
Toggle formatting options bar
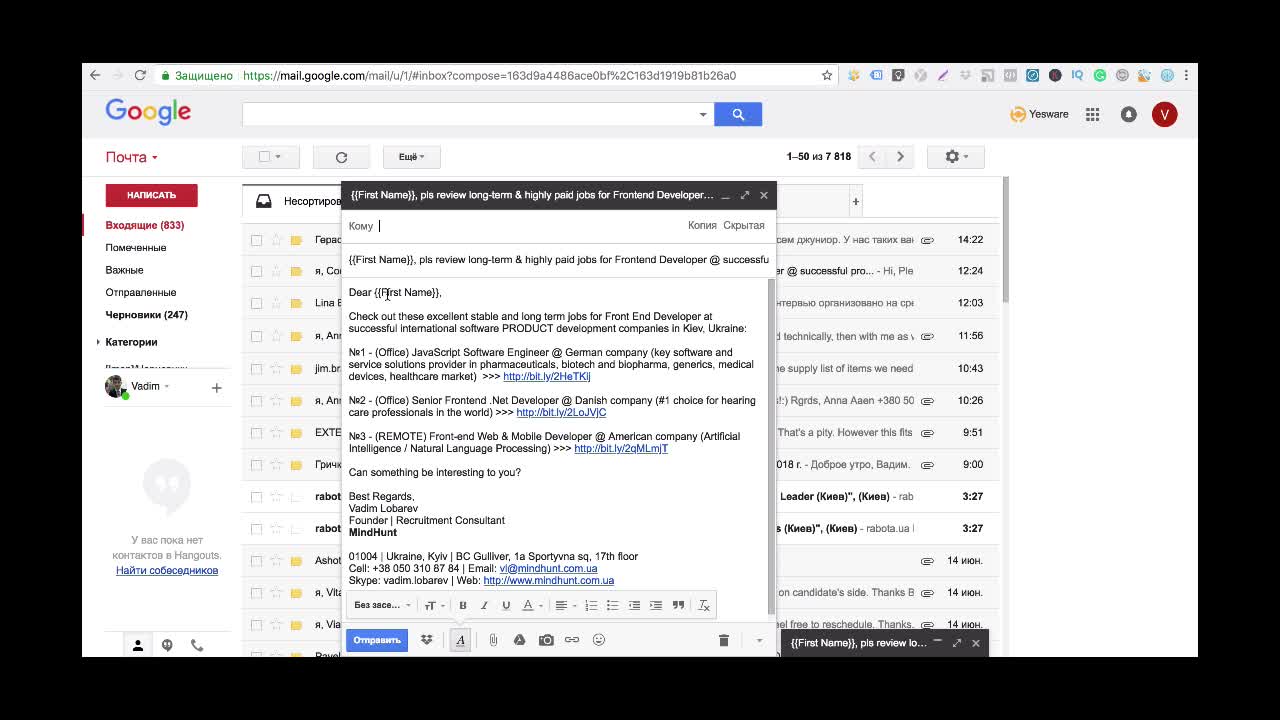coord(460,640)
